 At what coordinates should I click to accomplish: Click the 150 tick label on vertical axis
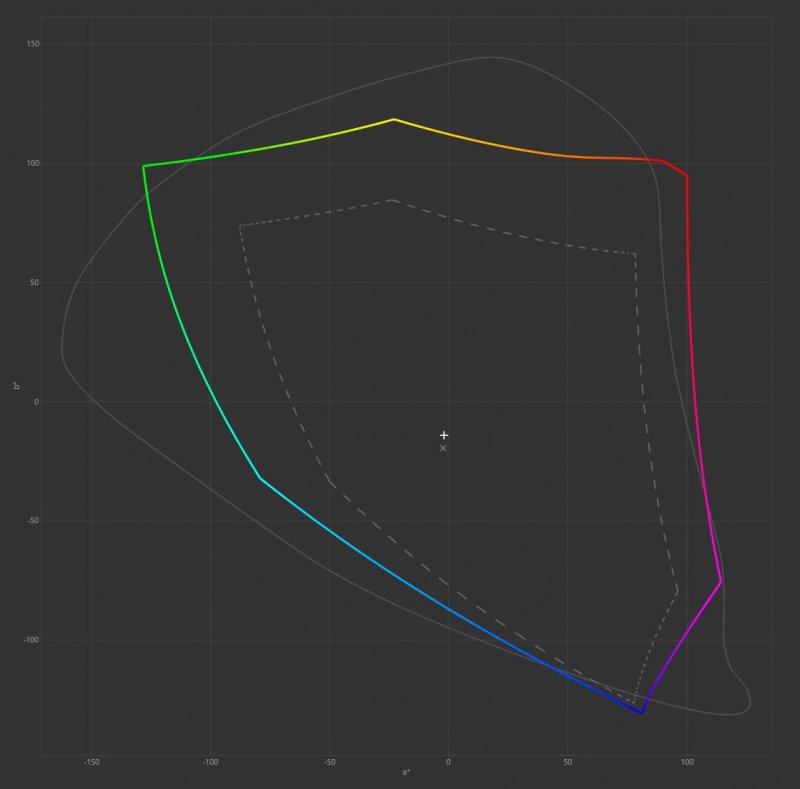tap(33, 45)
